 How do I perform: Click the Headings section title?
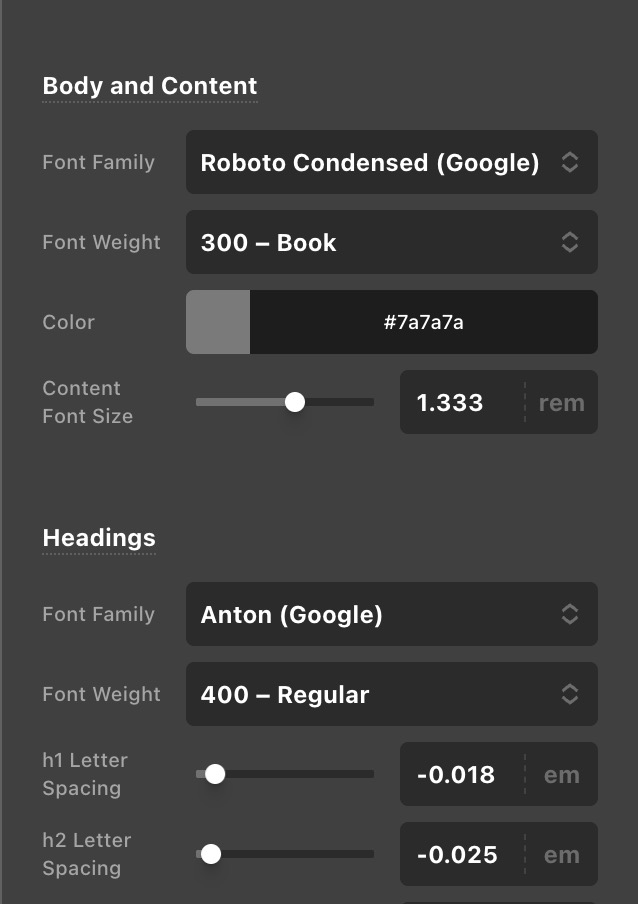coord(99,538)
